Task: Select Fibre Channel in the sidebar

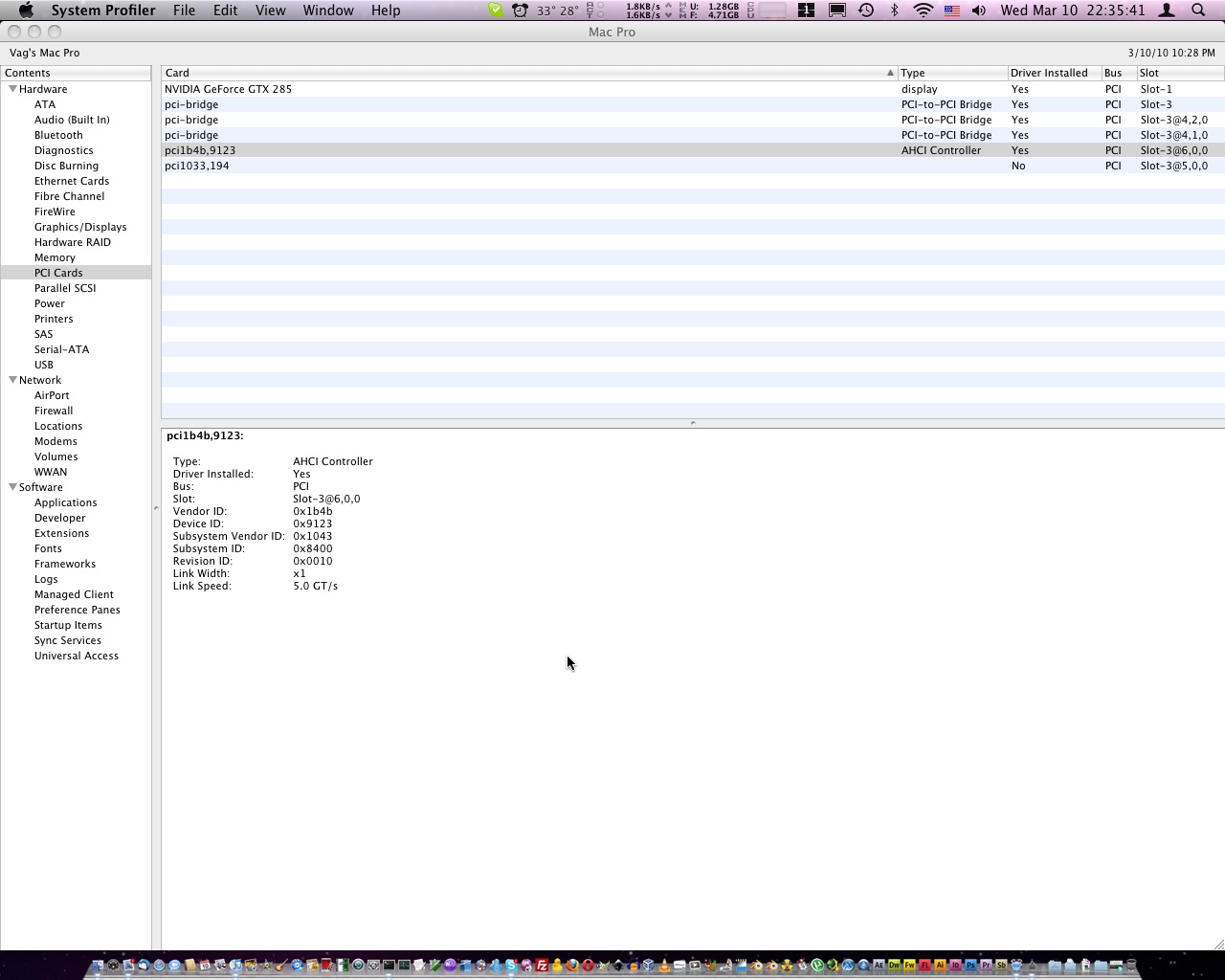Action: tap(69, 196)
